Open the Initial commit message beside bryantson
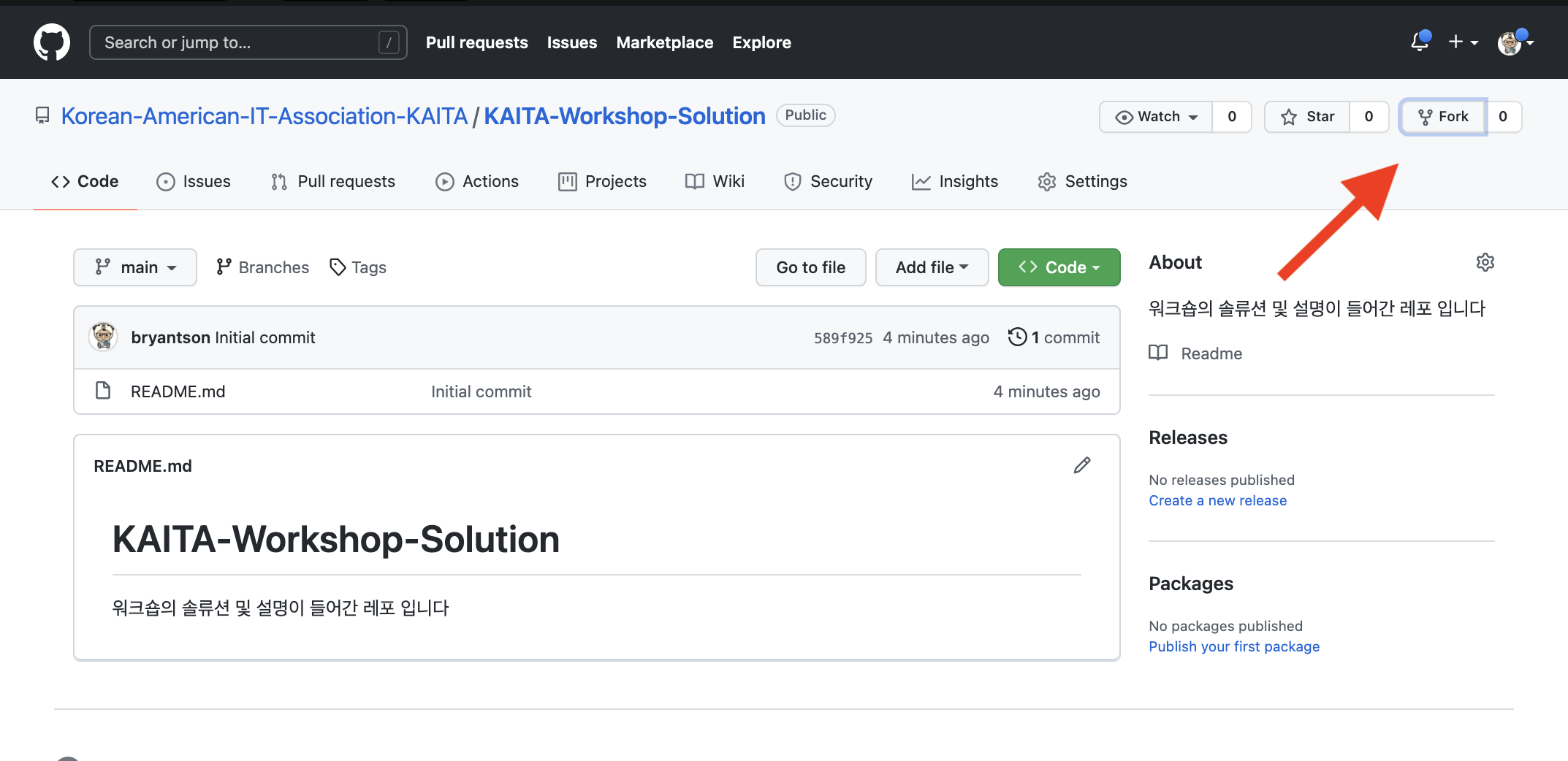 click(x=265, y=337)
